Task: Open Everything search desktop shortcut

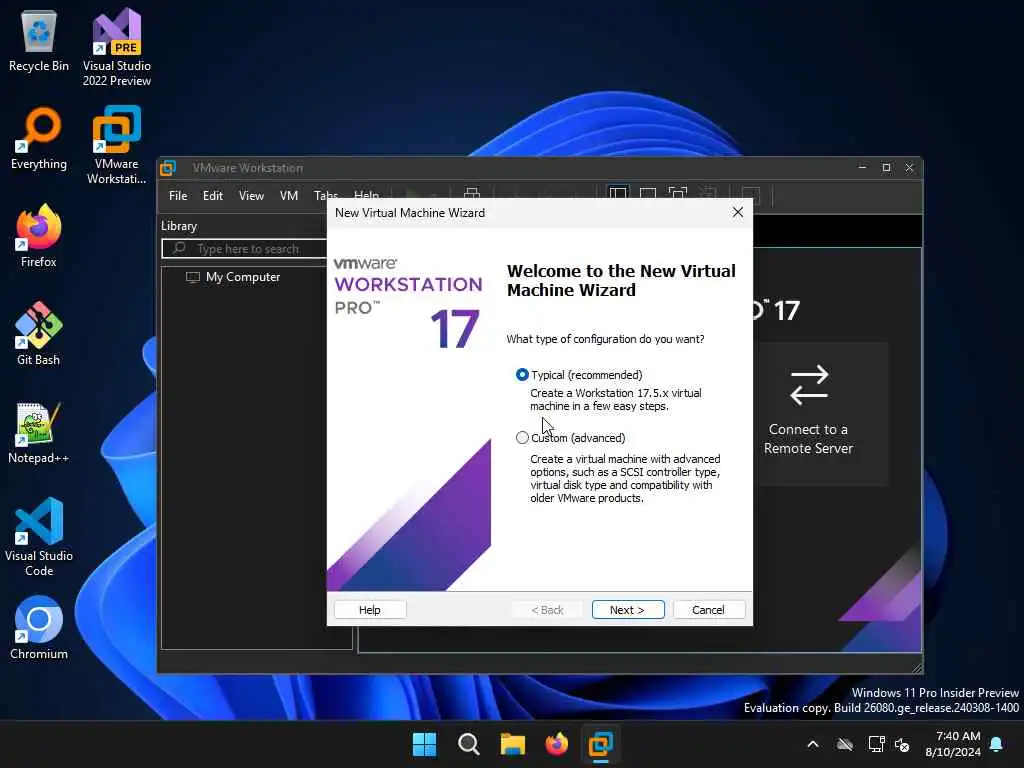Action: (39, 139)
